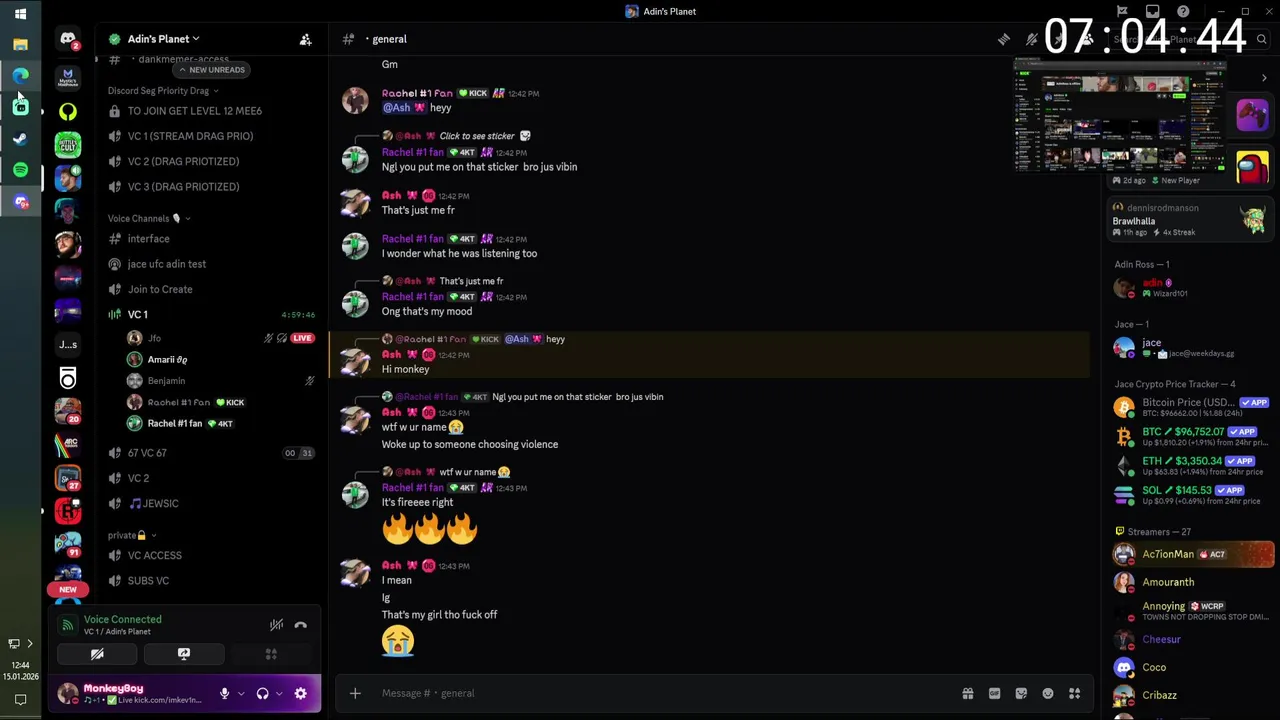Disconnect from the voice call

point(300,625)
